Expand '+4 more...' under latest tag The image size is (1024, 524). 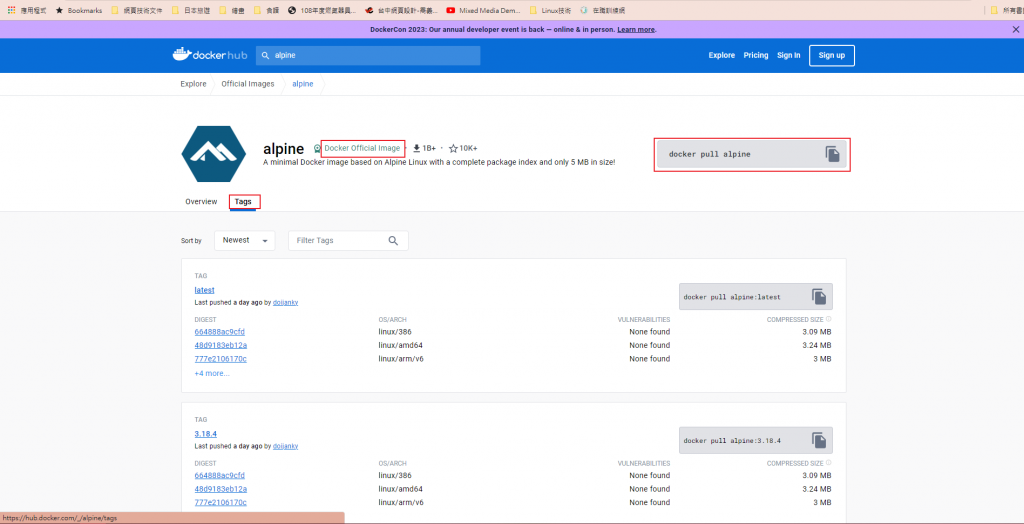click(212, 374)
